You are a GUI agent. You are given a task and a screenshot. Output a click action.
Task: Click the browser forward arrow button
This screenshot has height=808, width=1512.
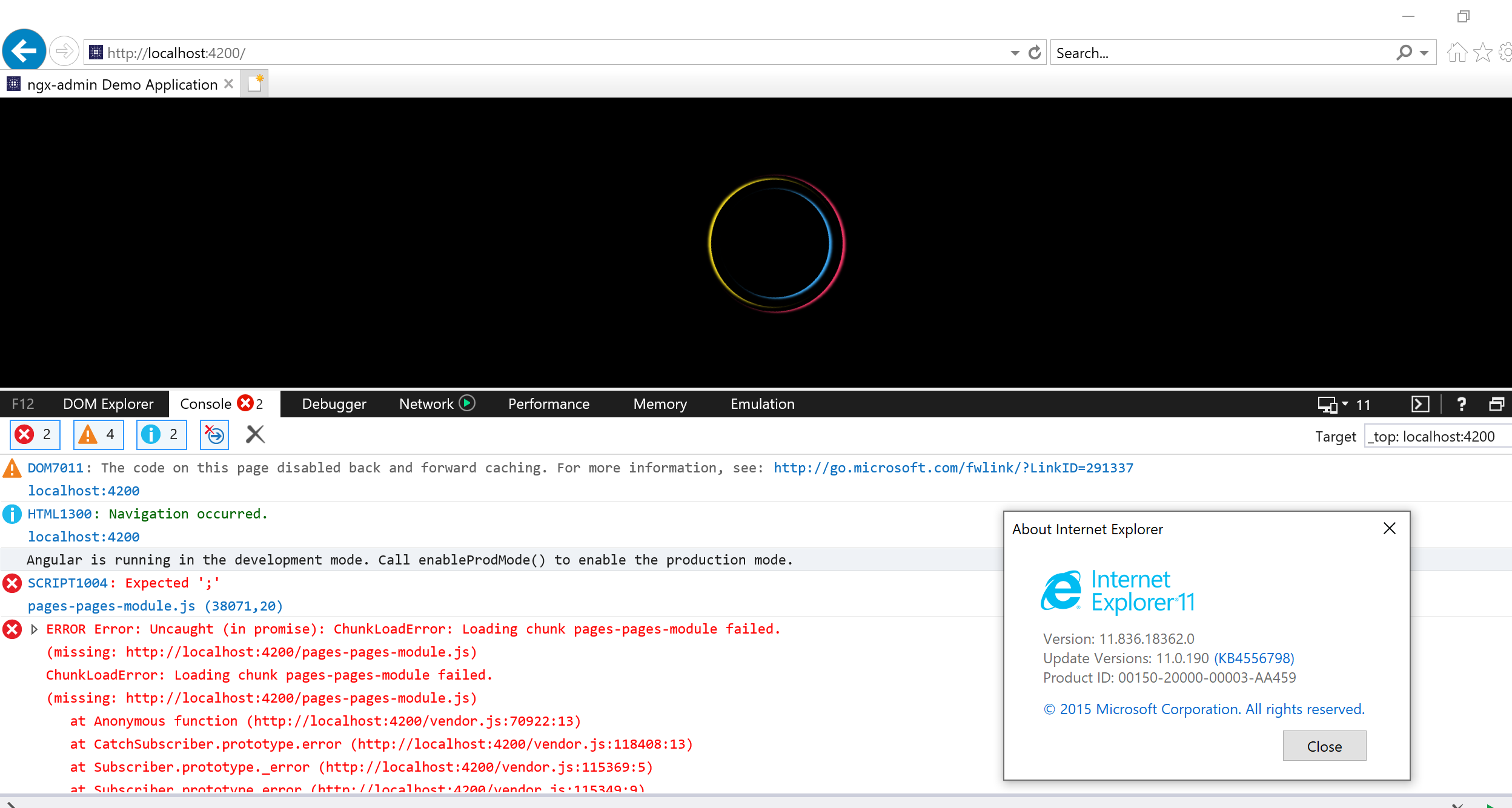click(64, 51)
